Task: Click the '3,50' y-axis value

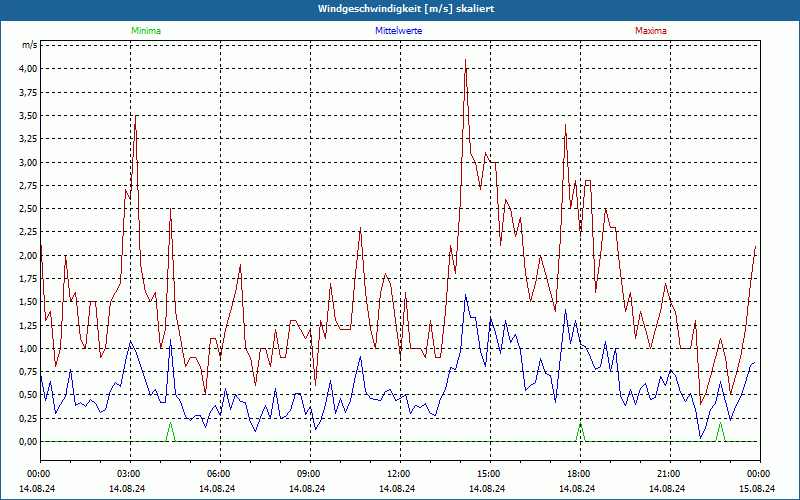Action: click(28, 115)
